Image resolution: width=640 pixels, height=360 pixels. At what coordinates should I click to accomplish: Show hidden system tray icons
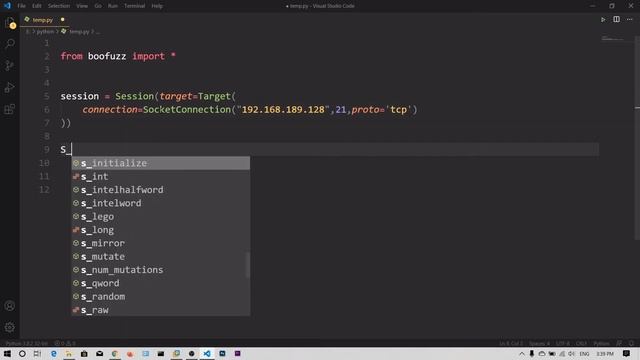point(522,353)
